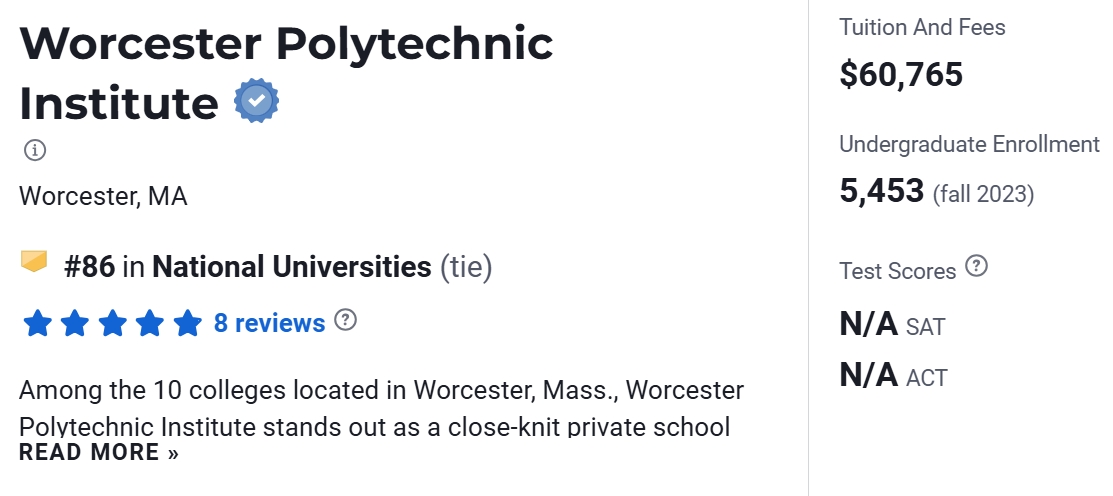The image size is (1113, 496).
Task: Open the info icon below the school name
Action: tap(35, 151)
